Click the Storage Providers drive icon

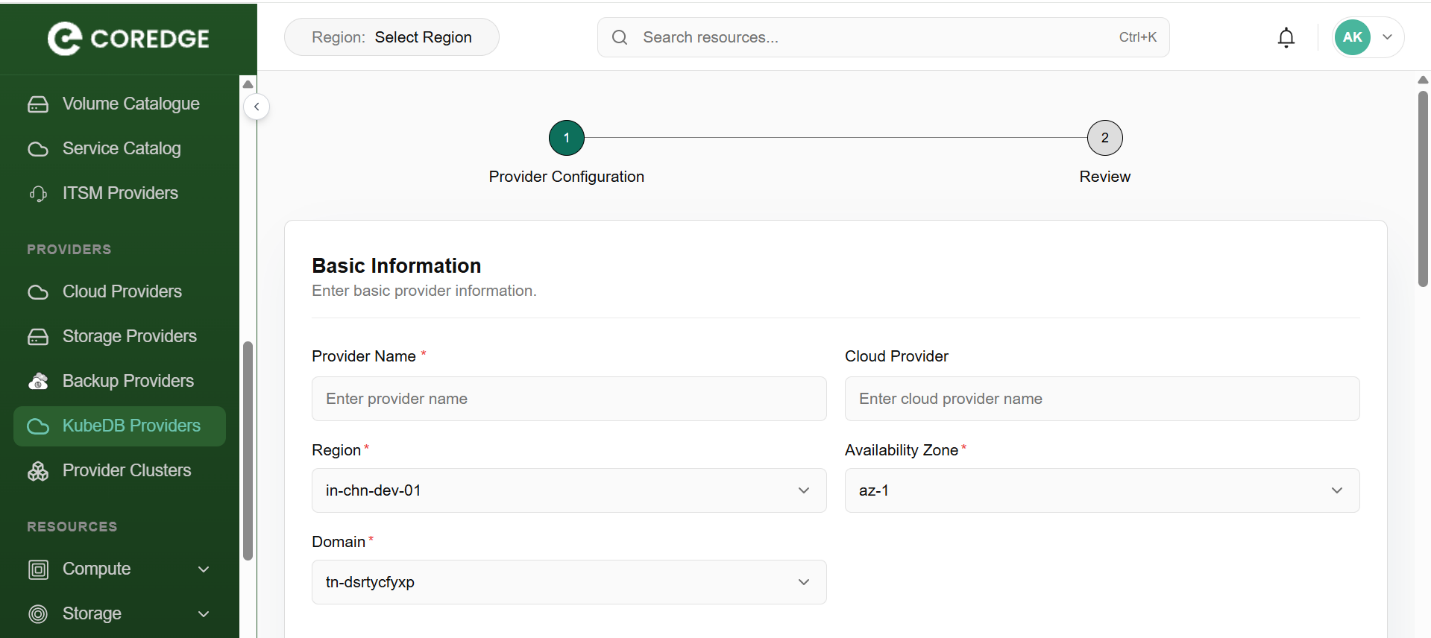click(x=38, y=337)
